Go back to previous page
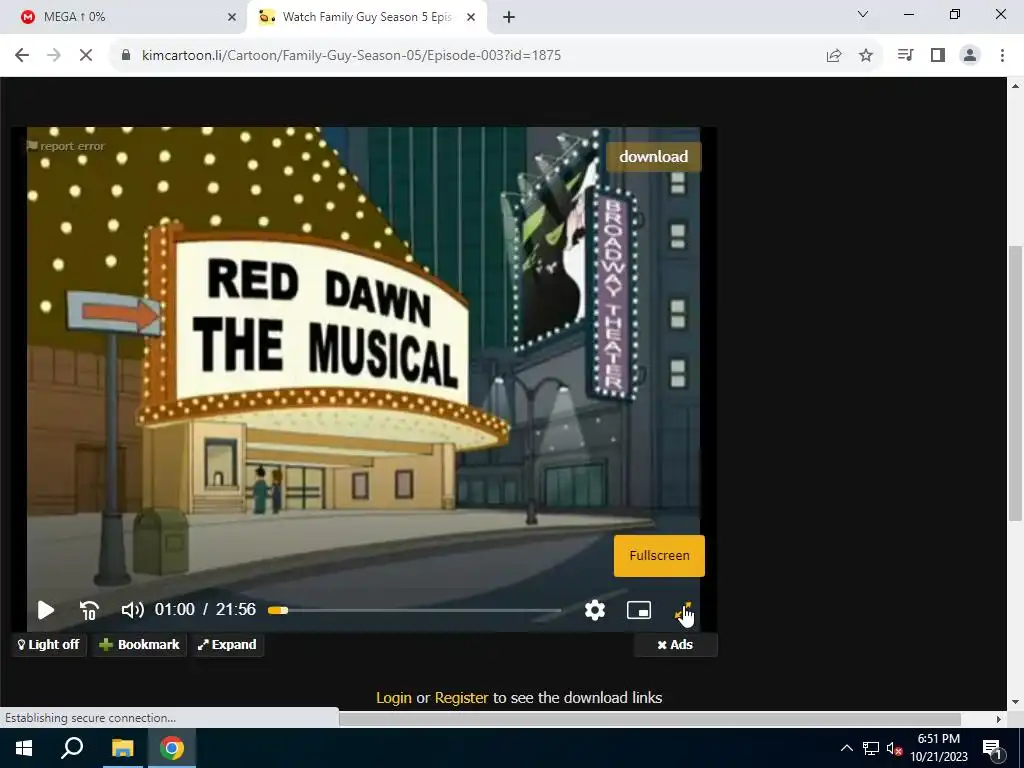 tap(22, 56)
